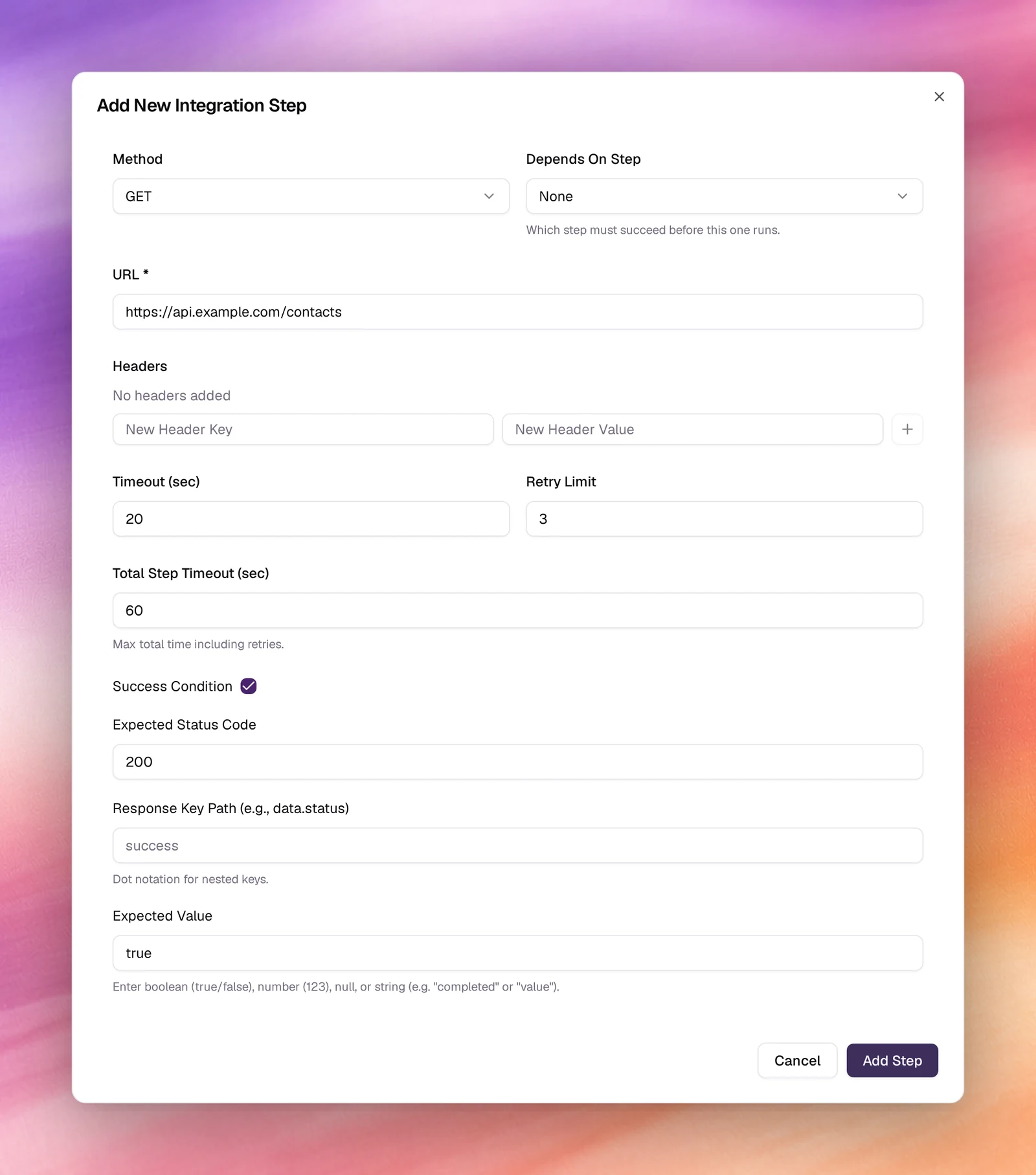Select 'Max total time including retries.' text

[x=198, y=644]
